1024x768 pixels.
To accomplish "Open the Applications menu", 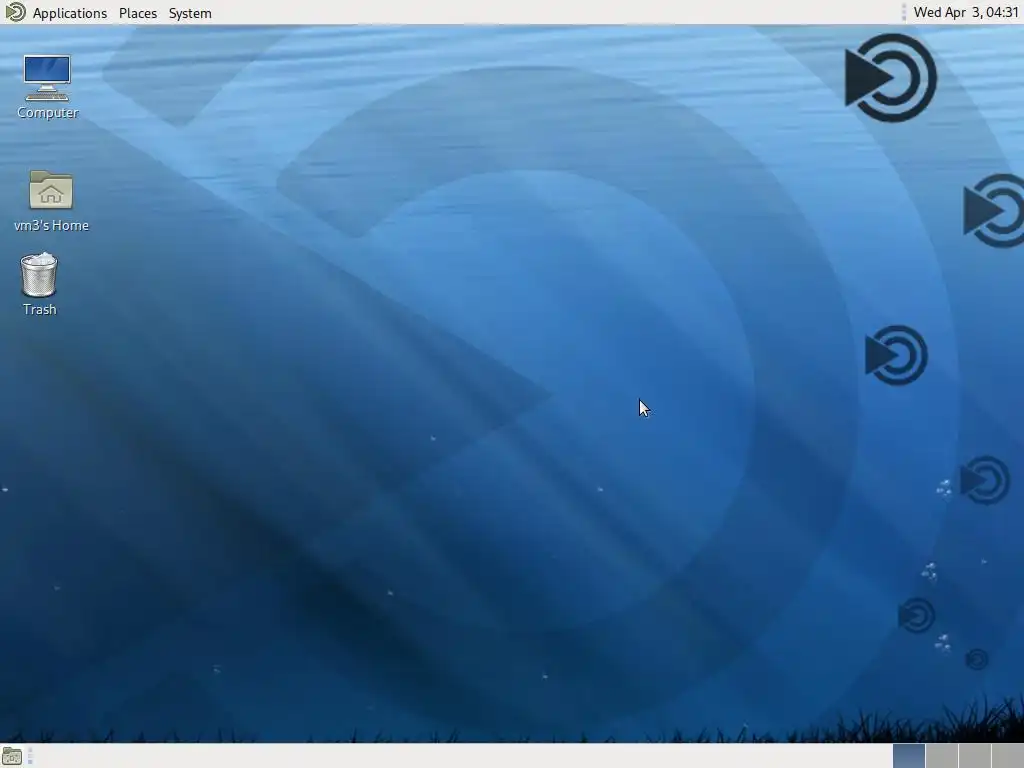I will [69, 13].
